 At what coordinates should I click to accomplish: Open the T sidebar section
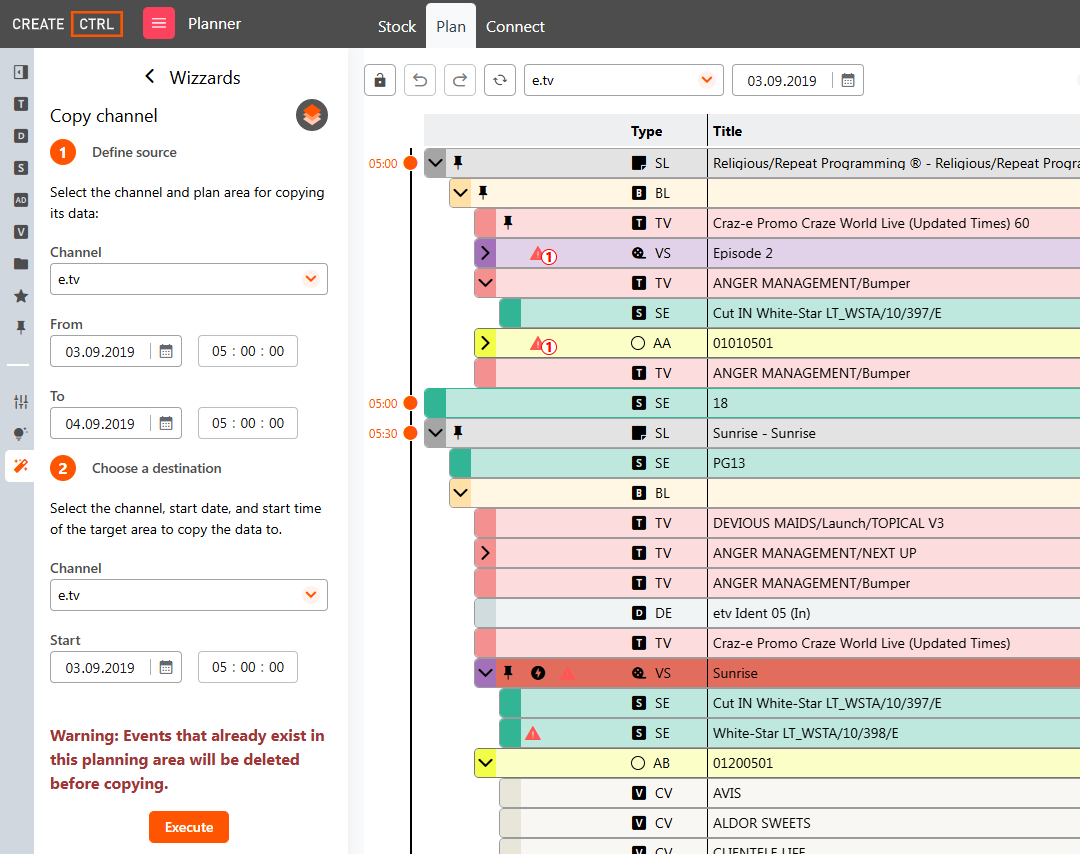(x=21, y=104)
